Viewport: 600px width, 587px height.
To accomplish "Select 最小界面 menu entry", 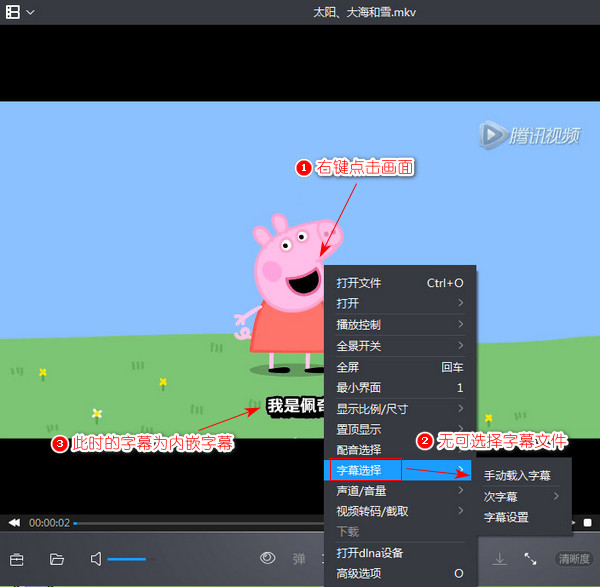I will pyautogui.click(x=400, y=388).
